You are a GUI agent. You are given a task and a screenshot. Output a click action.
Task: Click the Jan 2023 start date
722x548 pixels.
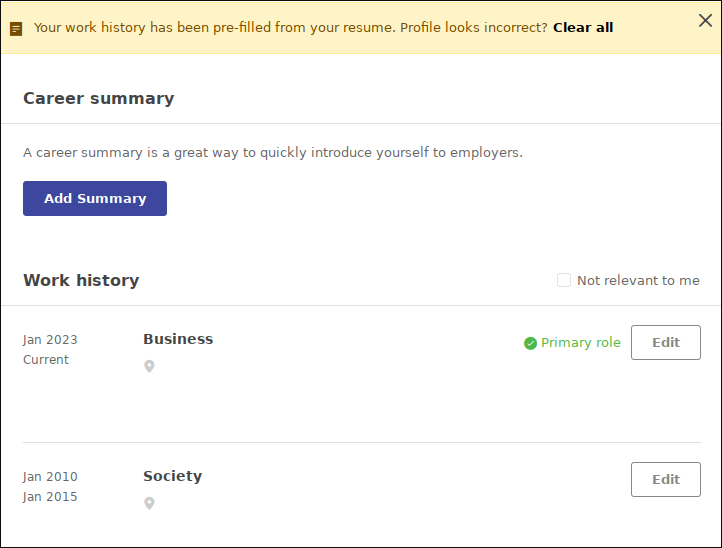pyautogui.click(x=50, y=340)
